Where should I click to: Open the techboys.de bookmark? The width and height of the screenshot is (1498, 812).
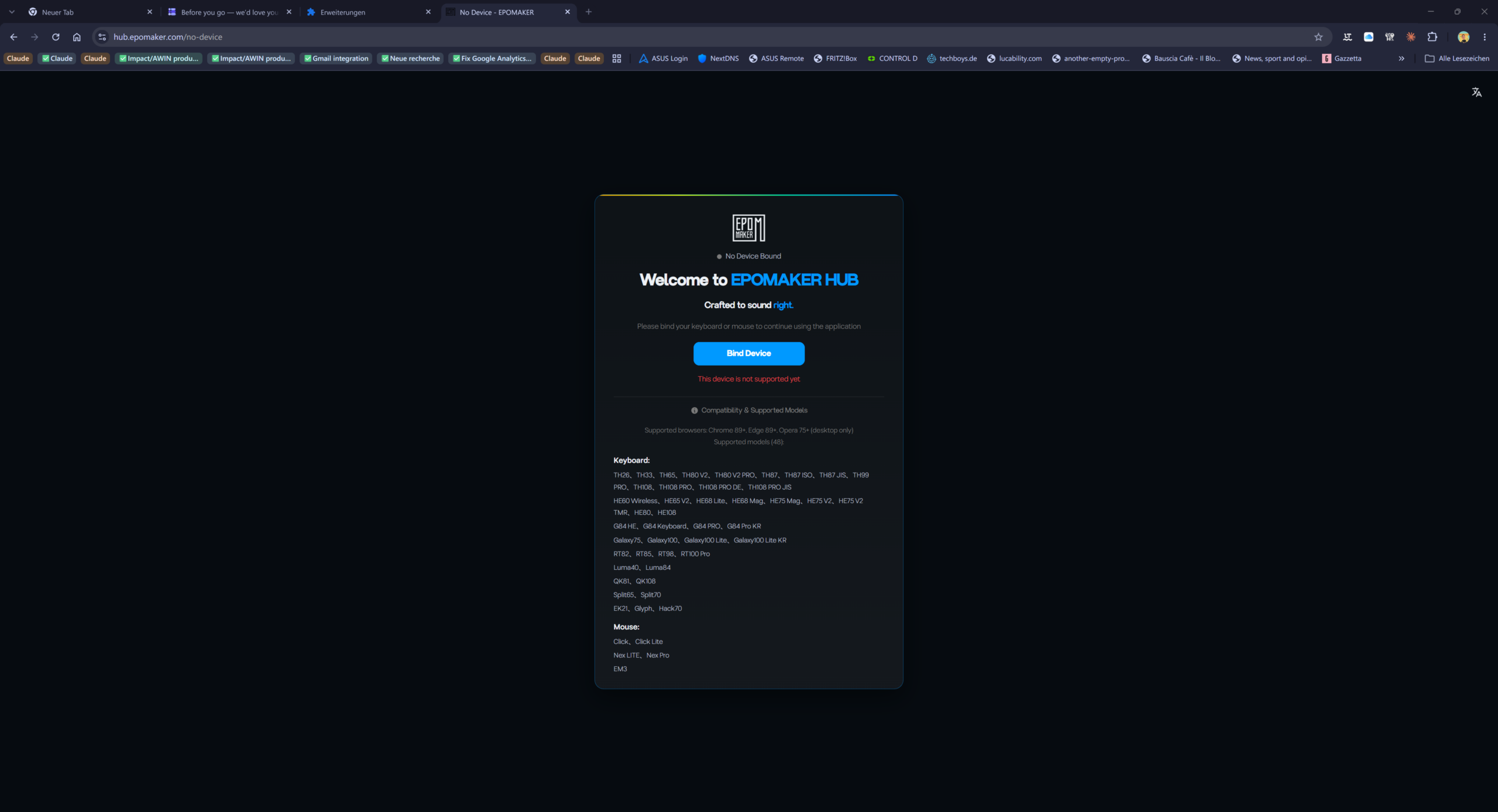[x=952, y=59]
